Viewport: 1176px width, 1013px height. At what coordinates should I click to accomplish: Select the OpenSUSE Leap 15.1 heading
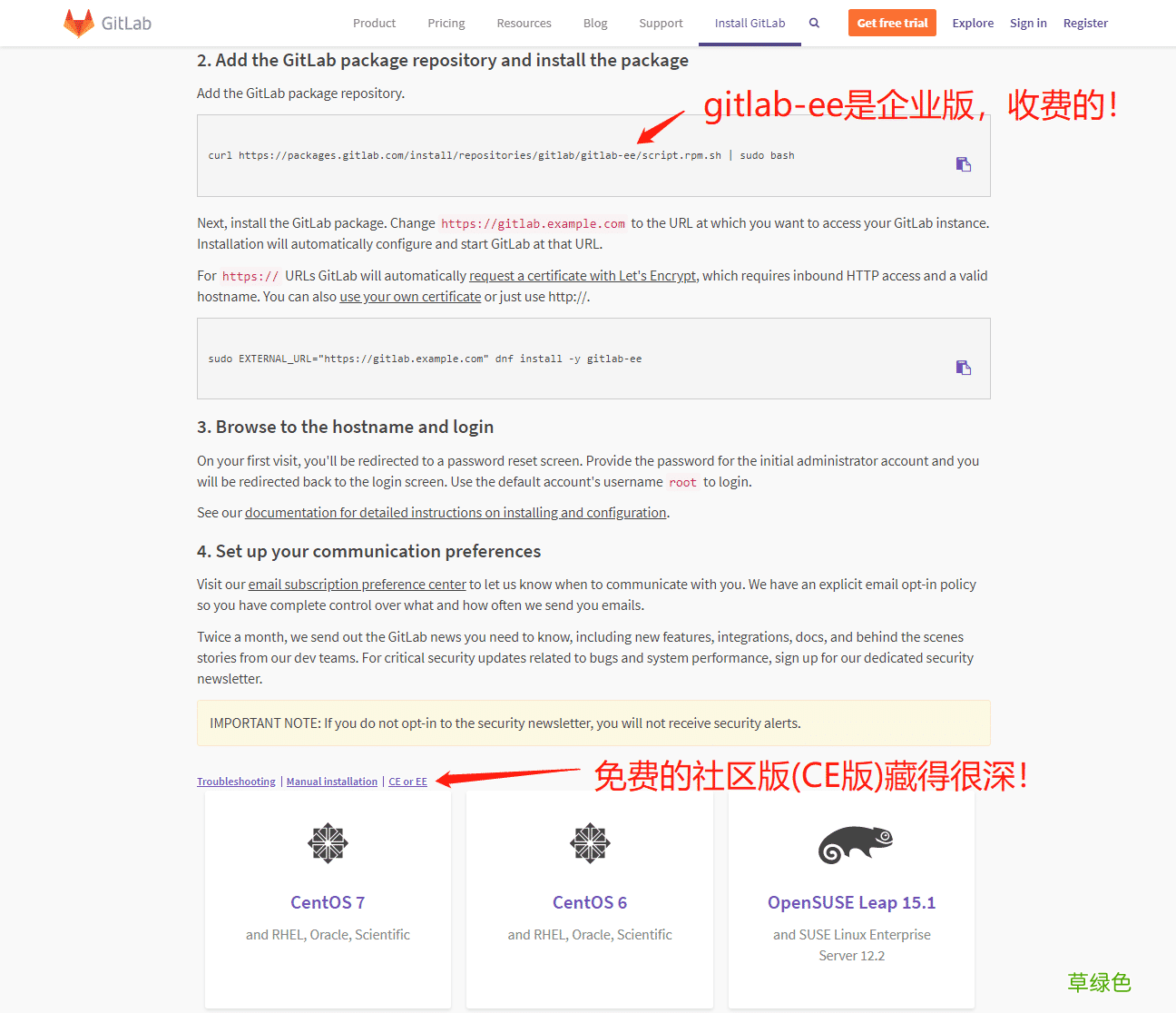(x=851, y=902)
